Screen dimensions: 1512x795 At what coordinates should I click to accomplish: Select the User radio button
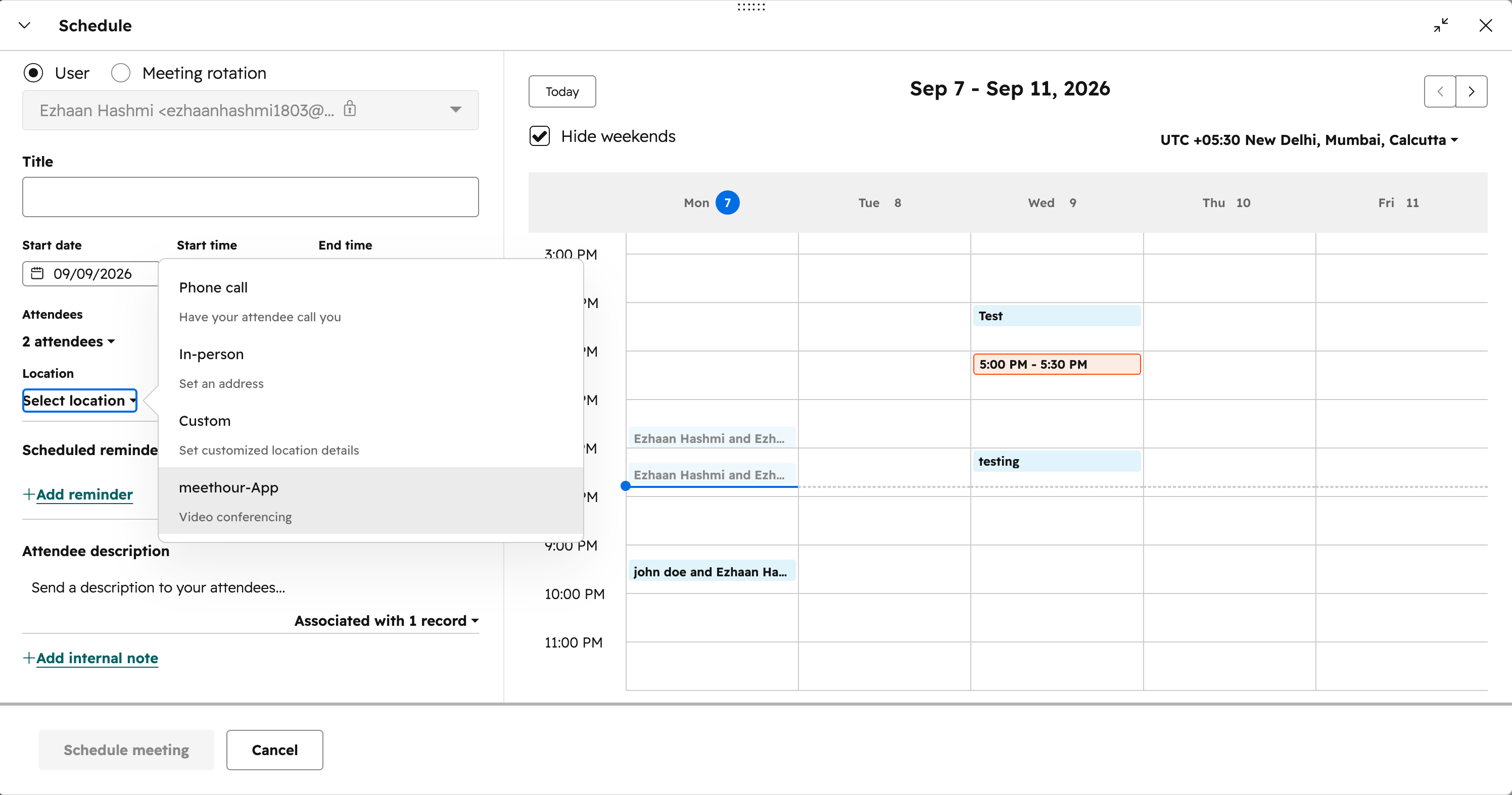(33, 73)
